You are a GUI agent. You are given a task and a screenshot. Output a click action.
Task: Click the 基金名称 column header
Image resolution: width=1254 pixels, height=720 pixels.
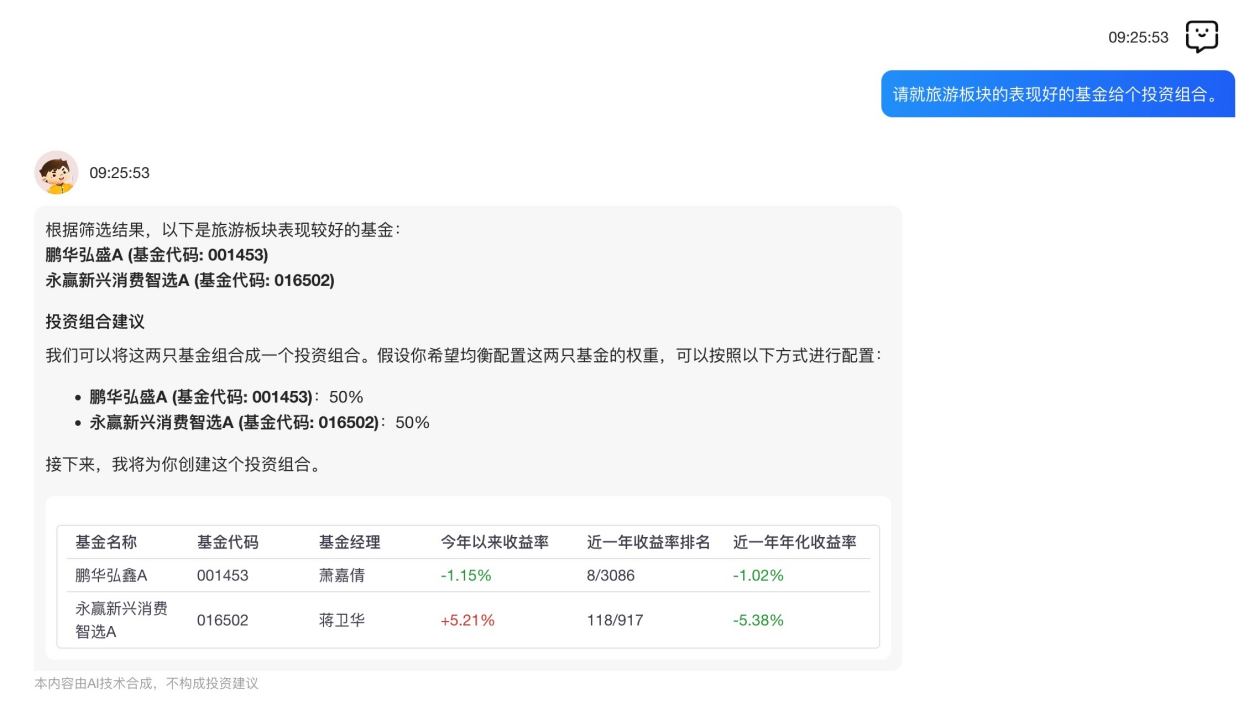[106, 542]
